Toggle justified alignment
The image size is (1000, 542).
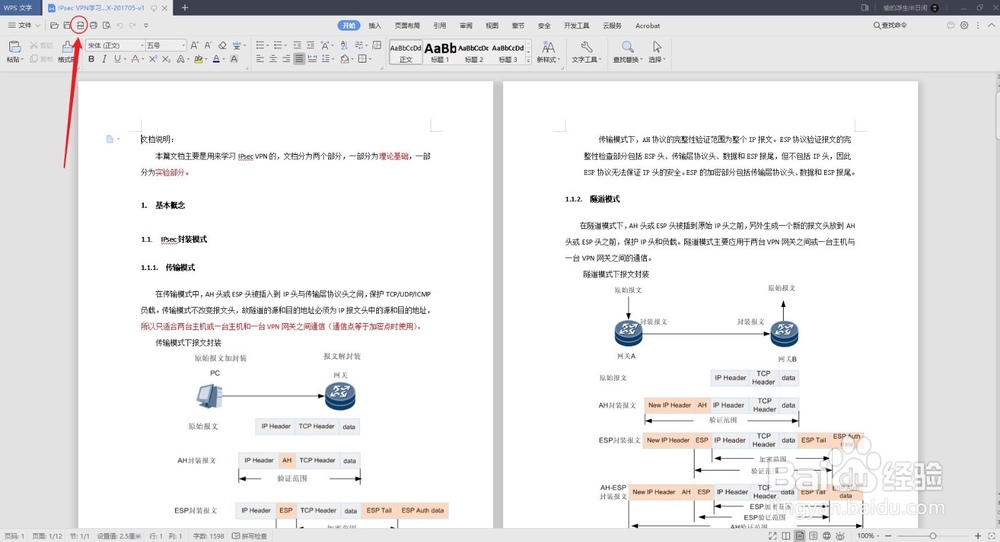click(x=299, y=59)
